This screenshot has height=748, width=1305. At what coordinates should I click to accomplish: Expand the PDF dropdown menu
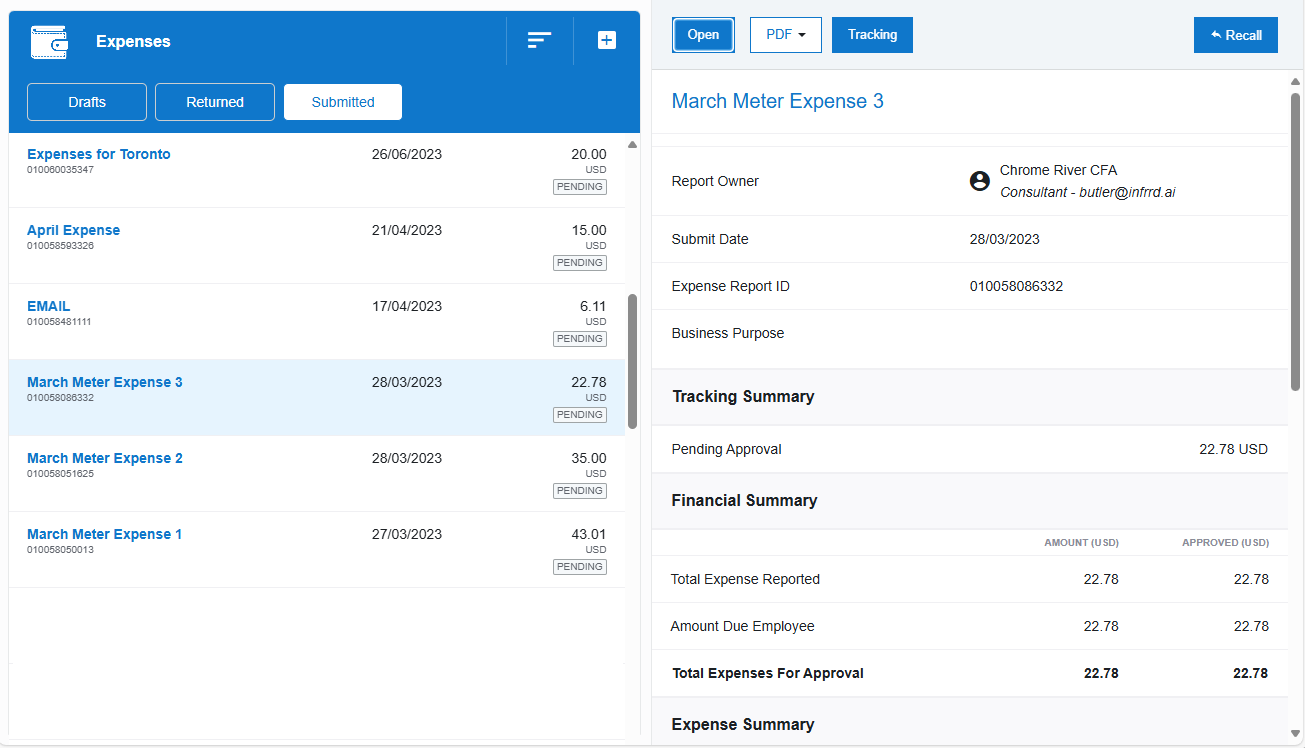click(785, 35)
